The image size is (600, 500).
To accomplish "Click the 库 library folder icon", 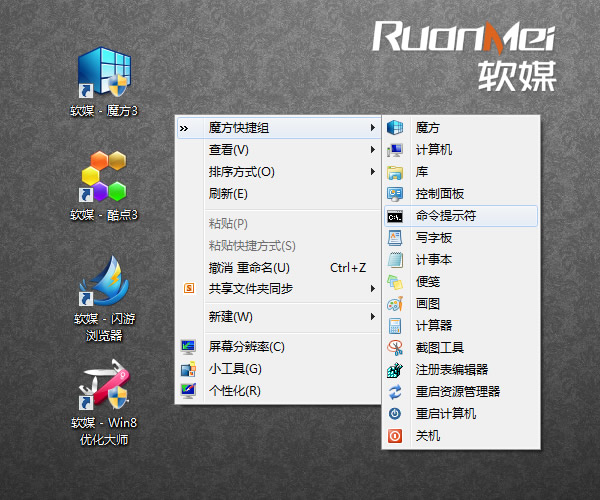I will click(x=395, y=172).
